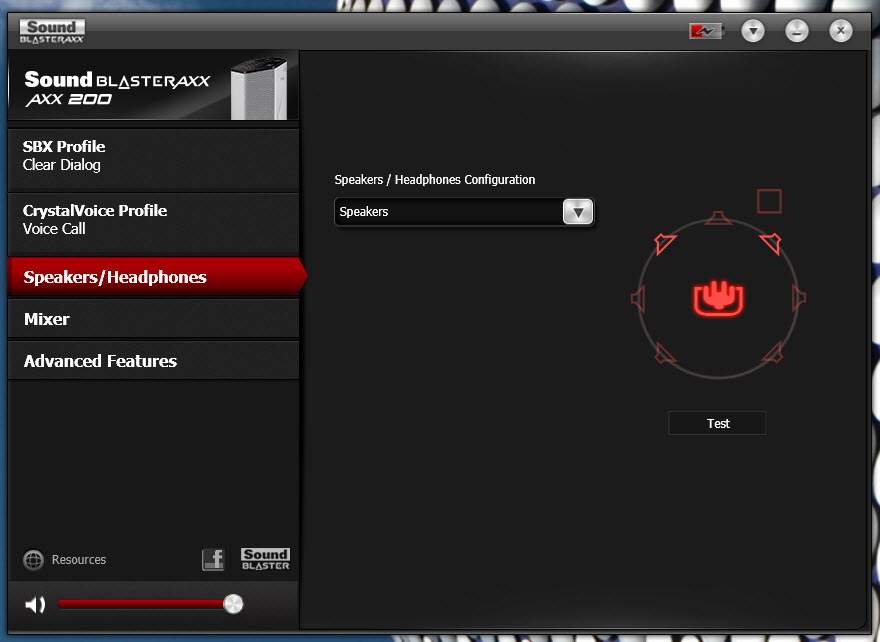
Task: Open the Facebook icon link
Action: 213,560
